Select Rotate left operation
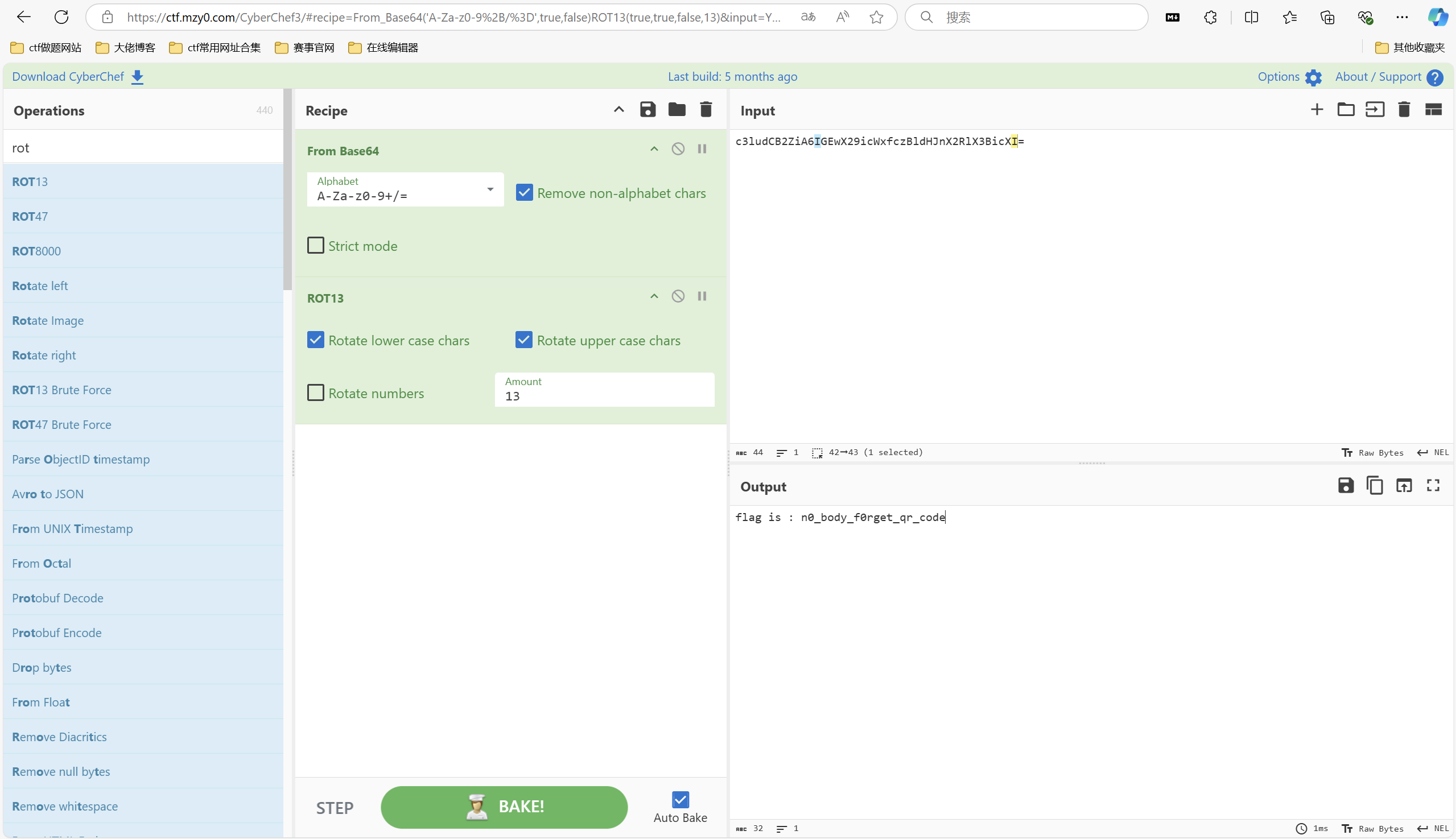This screenshot has width=1456, height=839. click(143, 286)
